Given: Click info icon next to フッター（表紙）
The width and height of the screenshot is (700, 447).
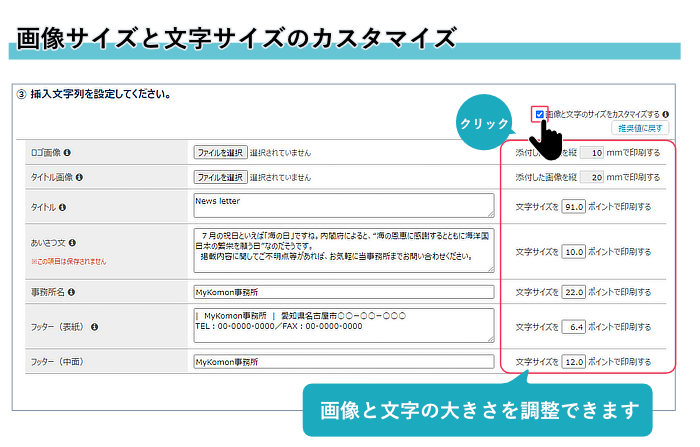Looking at the screenshot, I should pyautogui.click(x=93, y=326).
